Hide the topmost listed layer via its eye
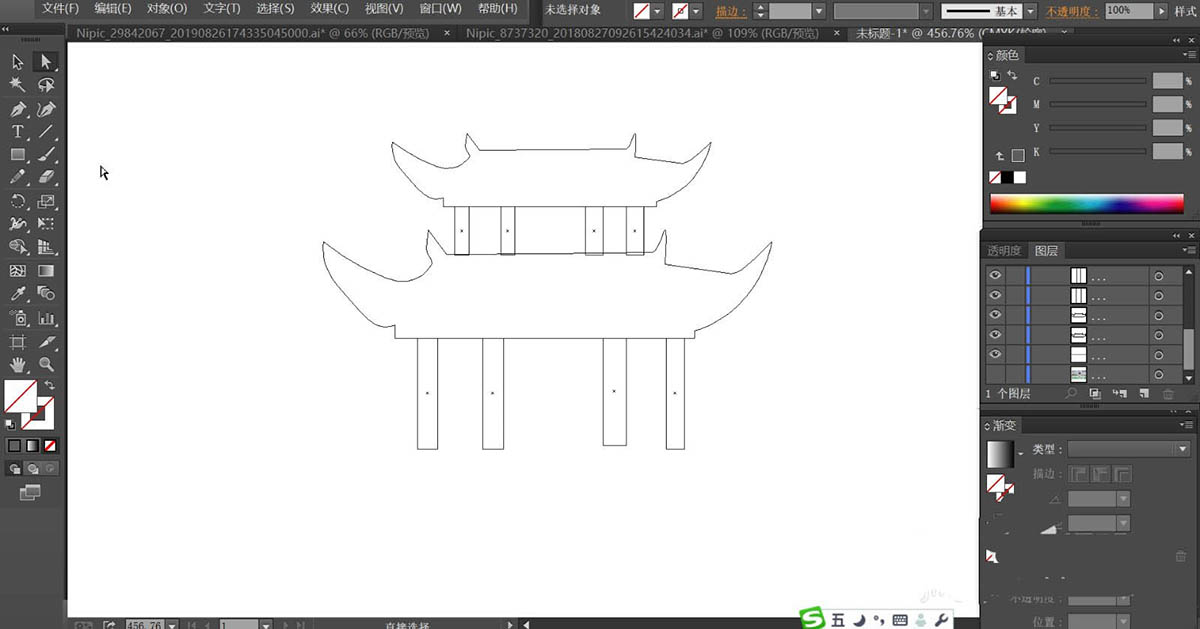The width and height of the screenshot is (1200, 629). pos(995,275)
